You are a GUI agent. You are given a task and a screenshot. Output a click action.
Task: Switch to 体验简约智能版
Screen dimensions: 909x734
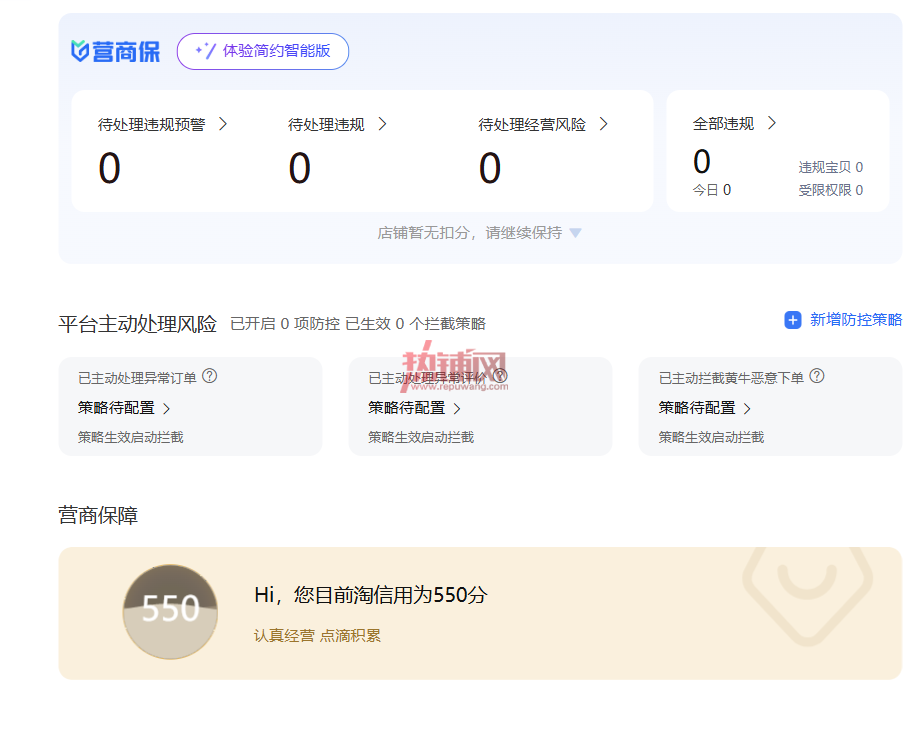click(x=263, y=51)
